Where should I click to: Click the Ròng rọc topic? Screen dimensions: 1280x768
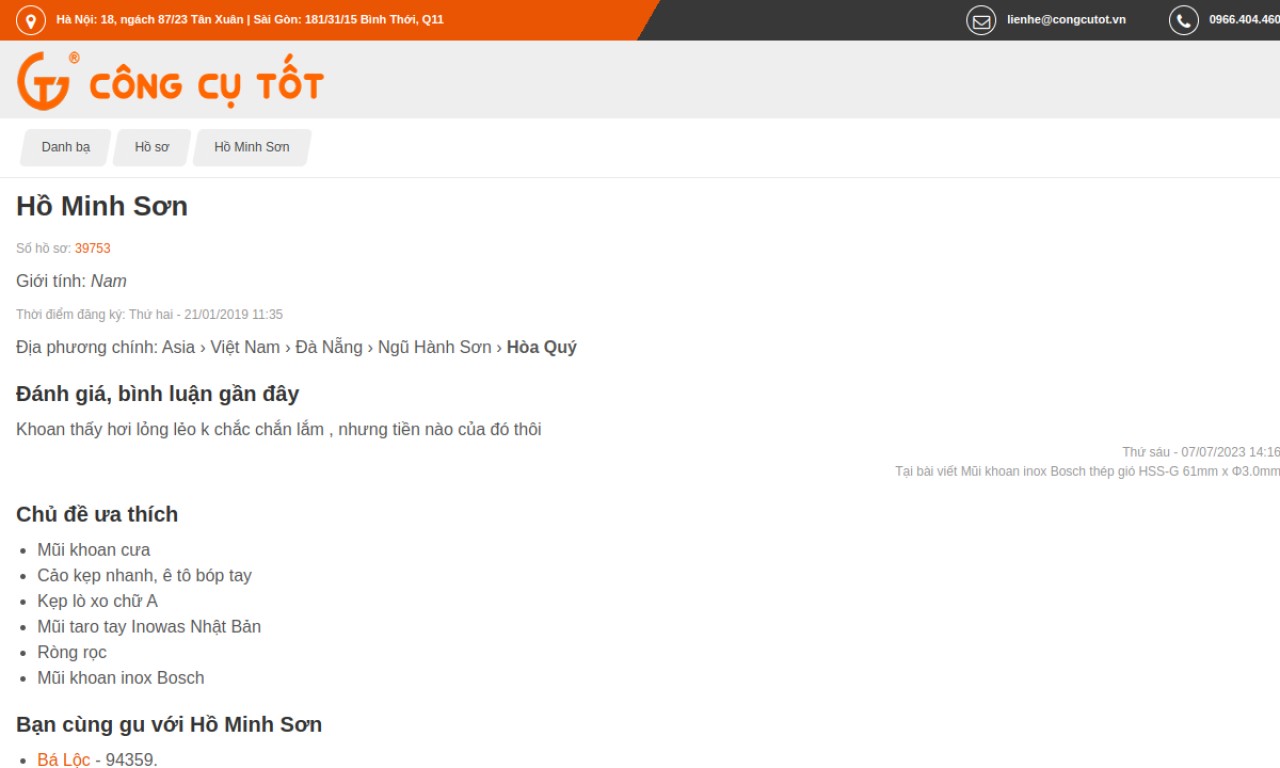pos(72,652)
